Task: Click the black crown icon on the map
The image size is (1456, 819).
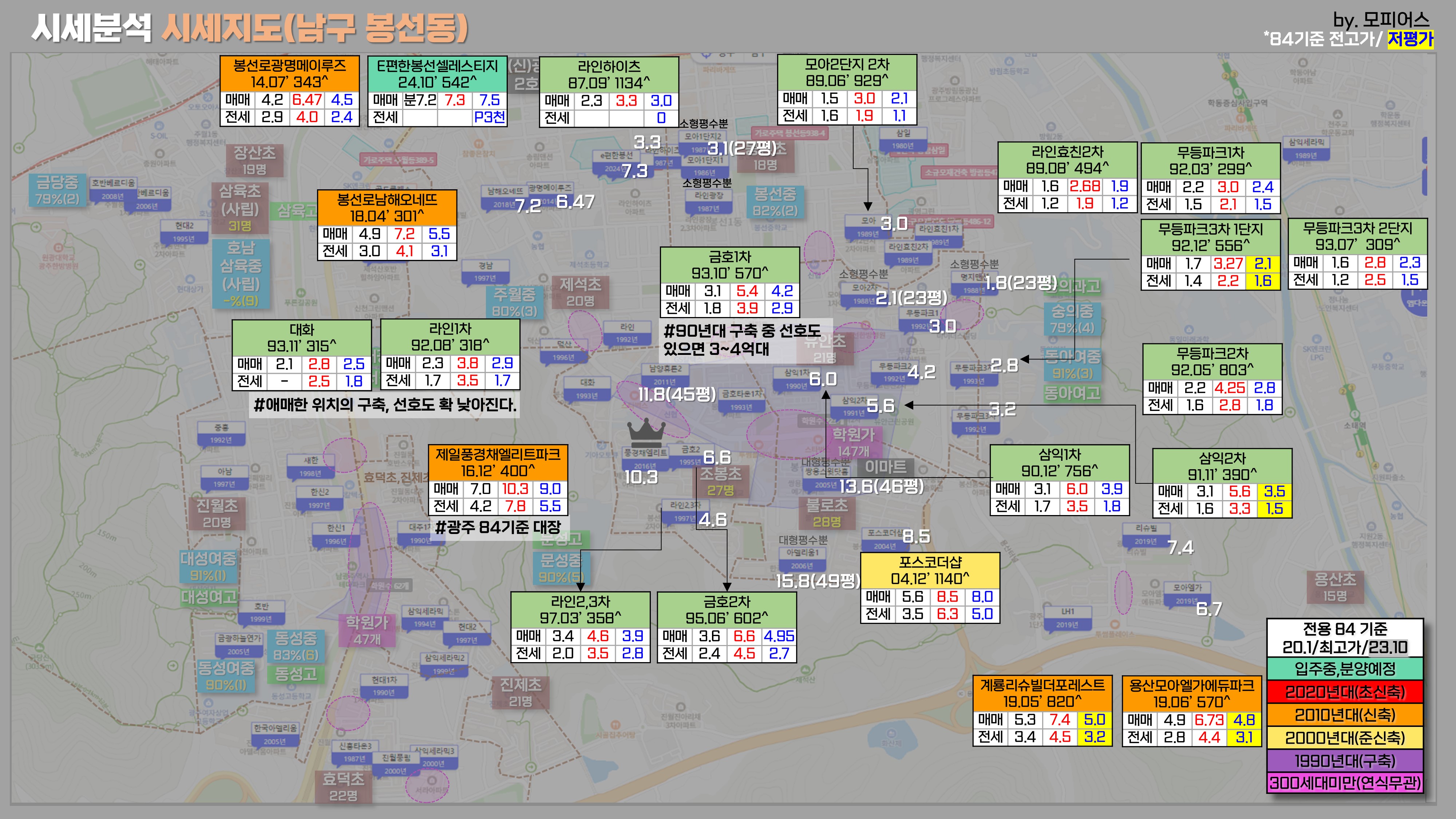Action: tap(646, 432)
